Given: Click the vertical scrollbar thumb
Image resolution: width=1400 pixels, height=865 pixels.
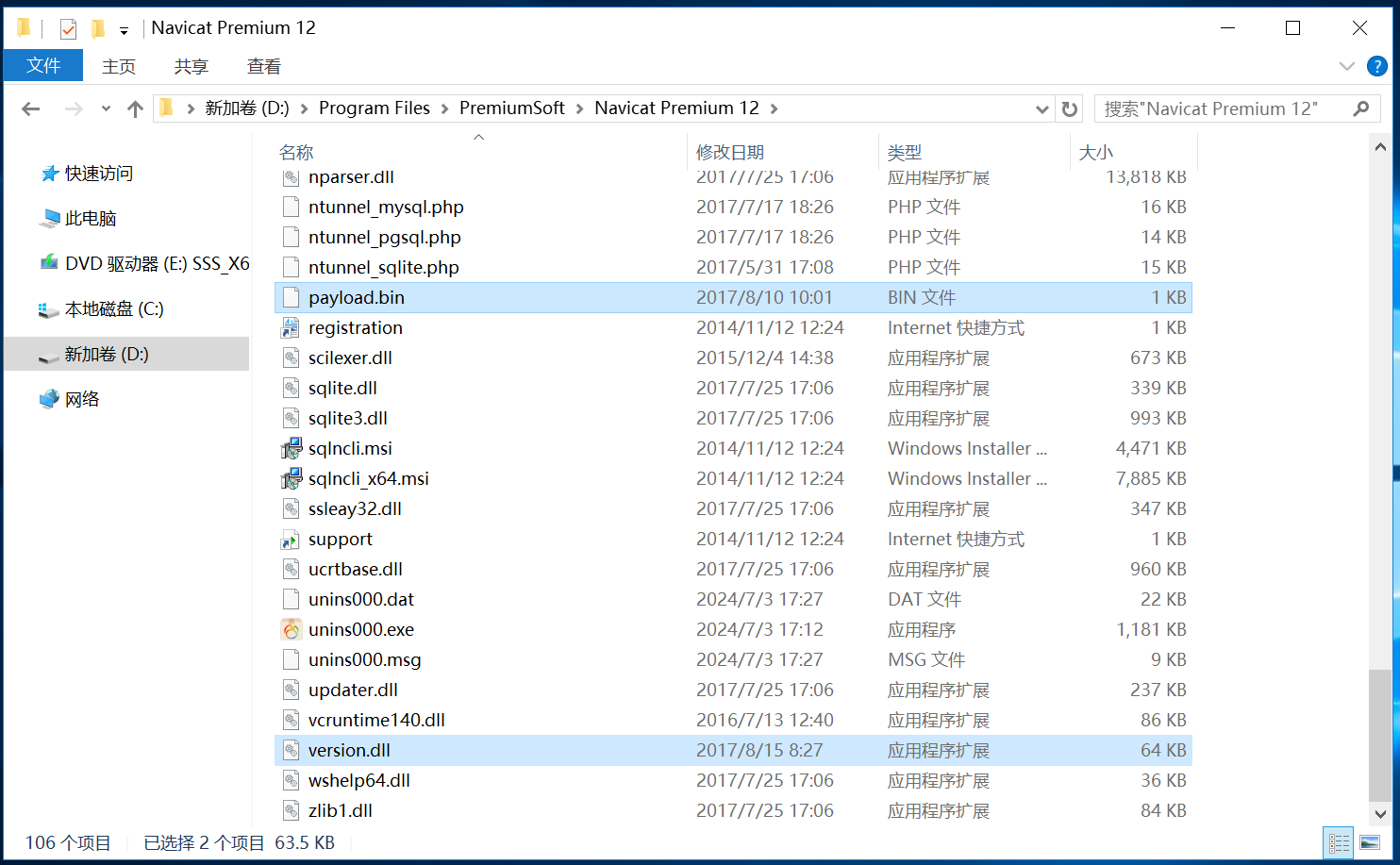Looking at the screenshot, I should coord(1380,736).
